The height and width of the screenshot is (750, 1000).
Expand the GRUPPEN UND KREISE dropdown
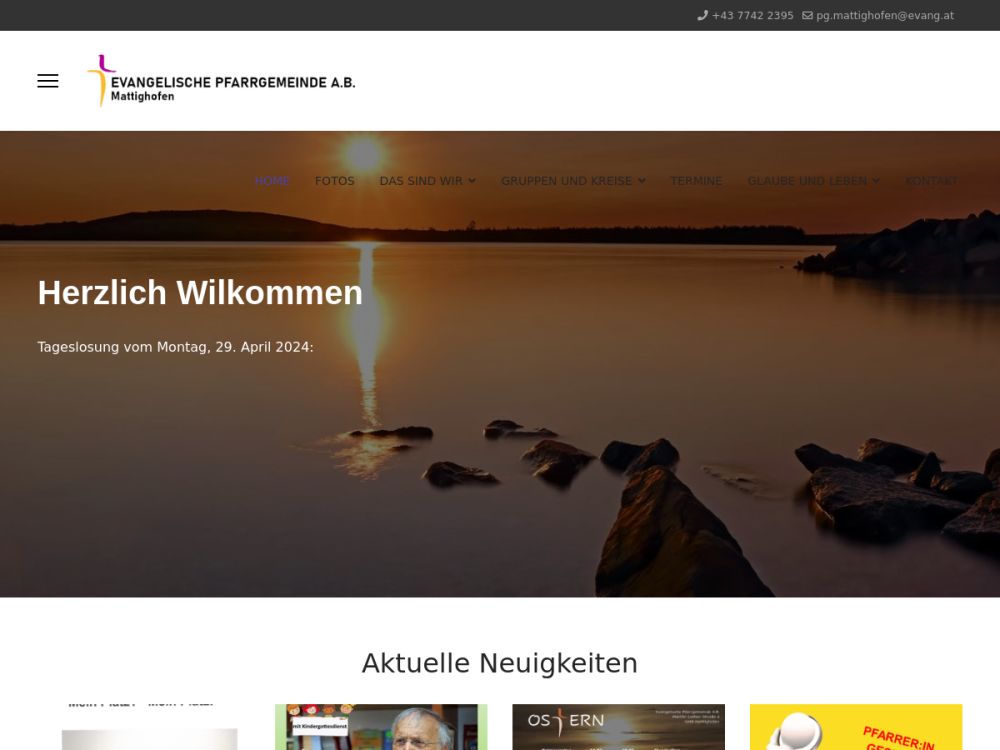coord(573,181)
